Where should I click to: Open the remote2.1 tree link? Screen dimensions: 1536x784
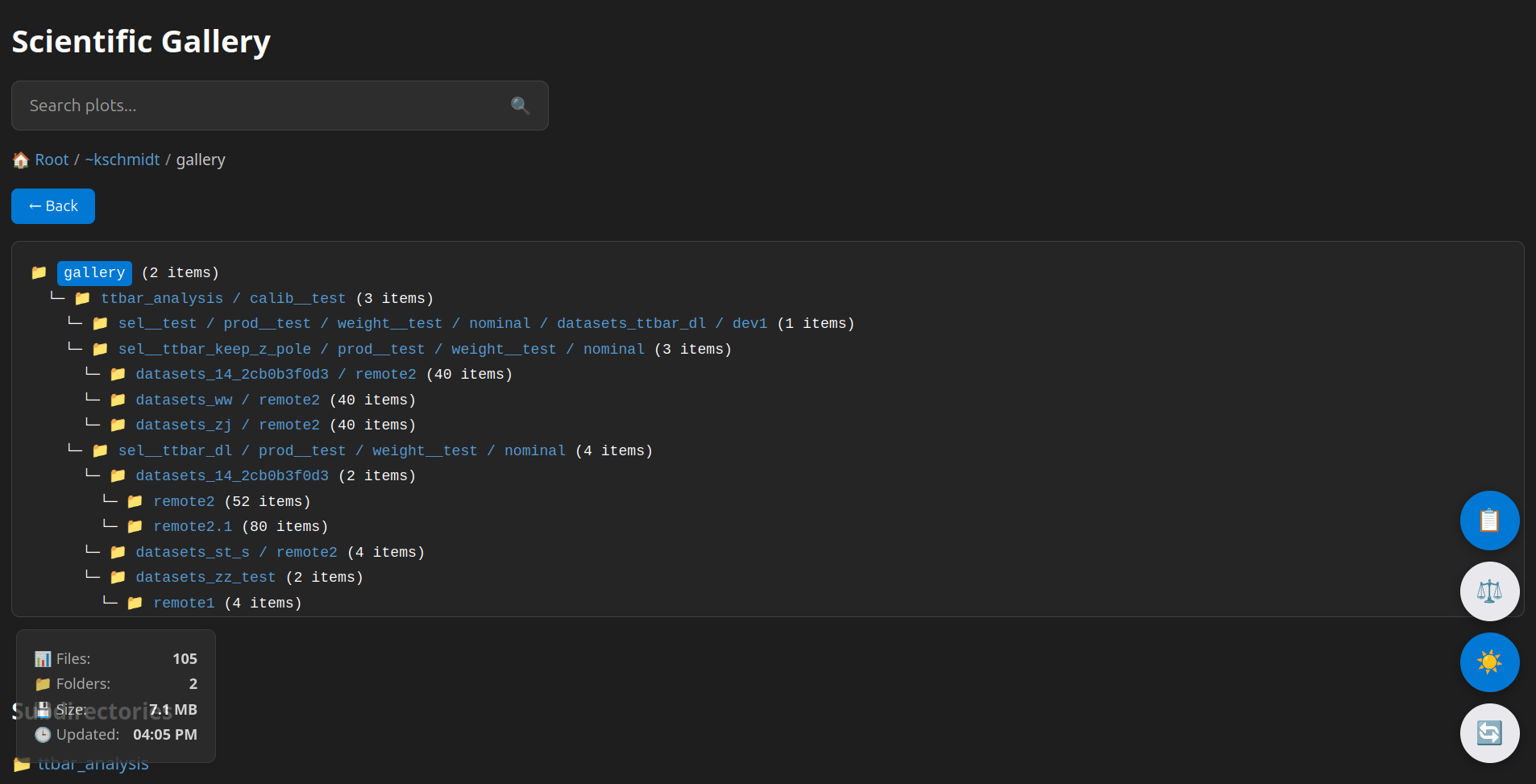click(193, 526)
